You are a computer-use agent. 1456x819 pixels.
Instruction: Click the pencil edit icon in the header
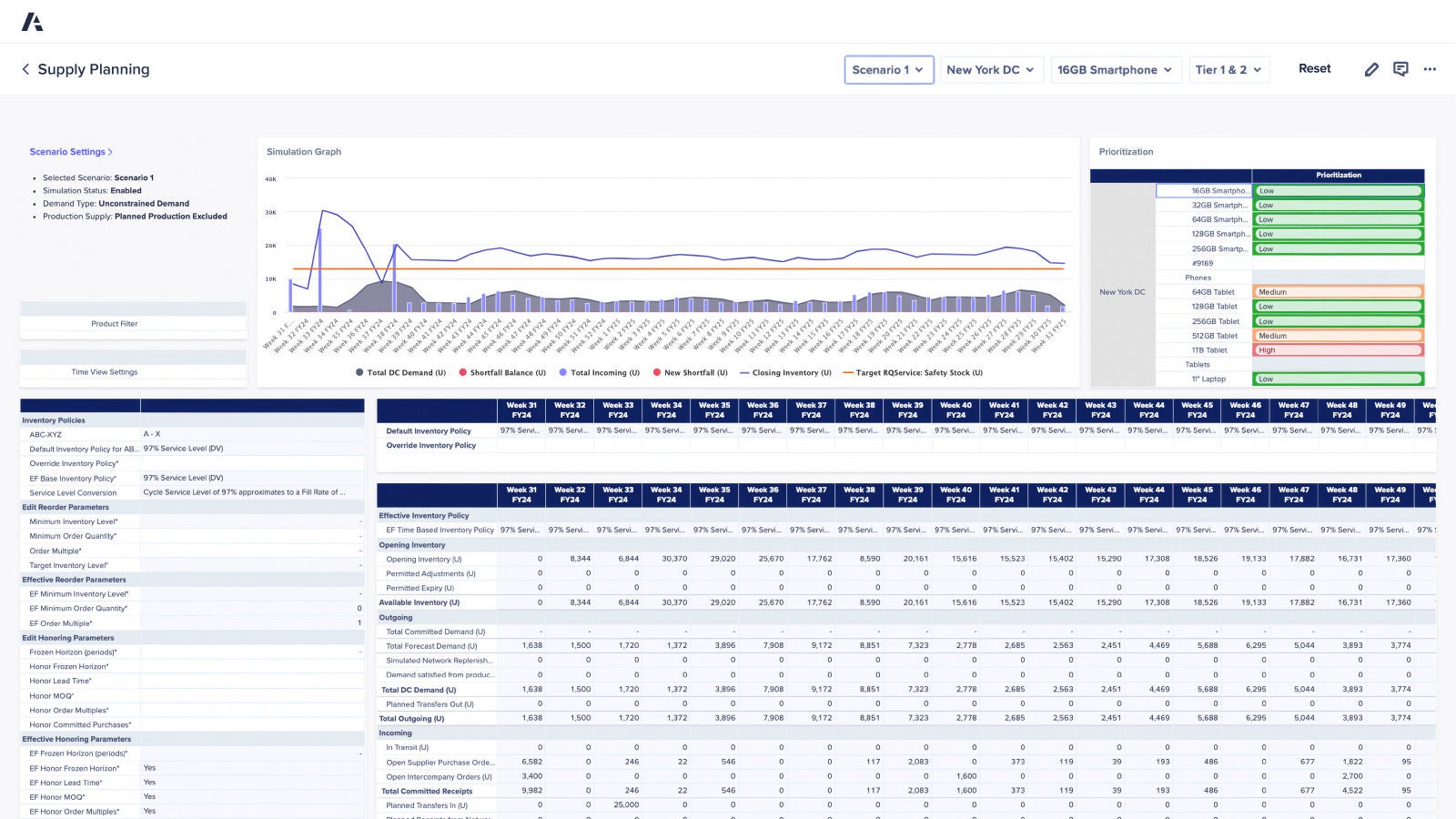(1371, 68)
